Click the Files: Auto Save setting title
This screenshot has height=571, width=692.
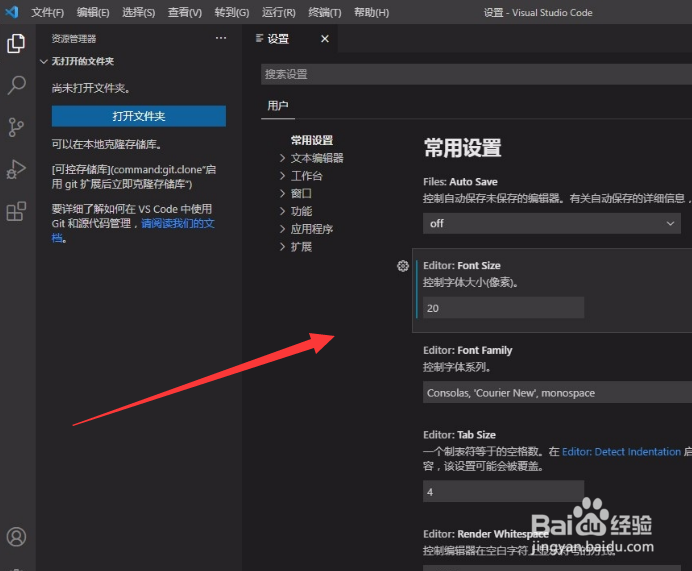[460, 182]
